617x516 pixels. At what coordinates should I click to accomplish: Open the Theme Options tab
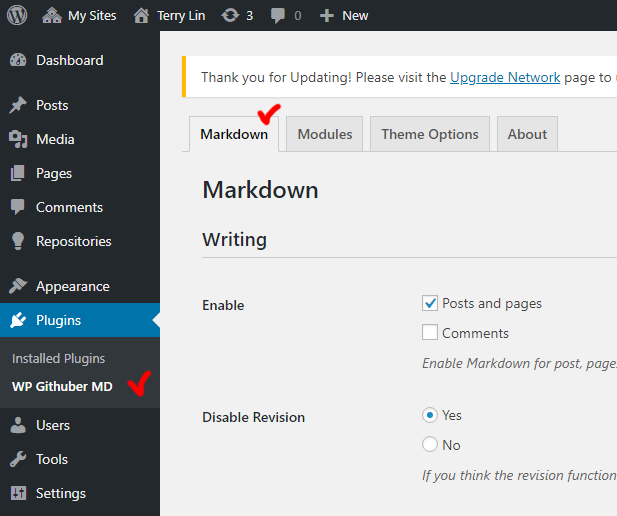(x=430, y=134)
